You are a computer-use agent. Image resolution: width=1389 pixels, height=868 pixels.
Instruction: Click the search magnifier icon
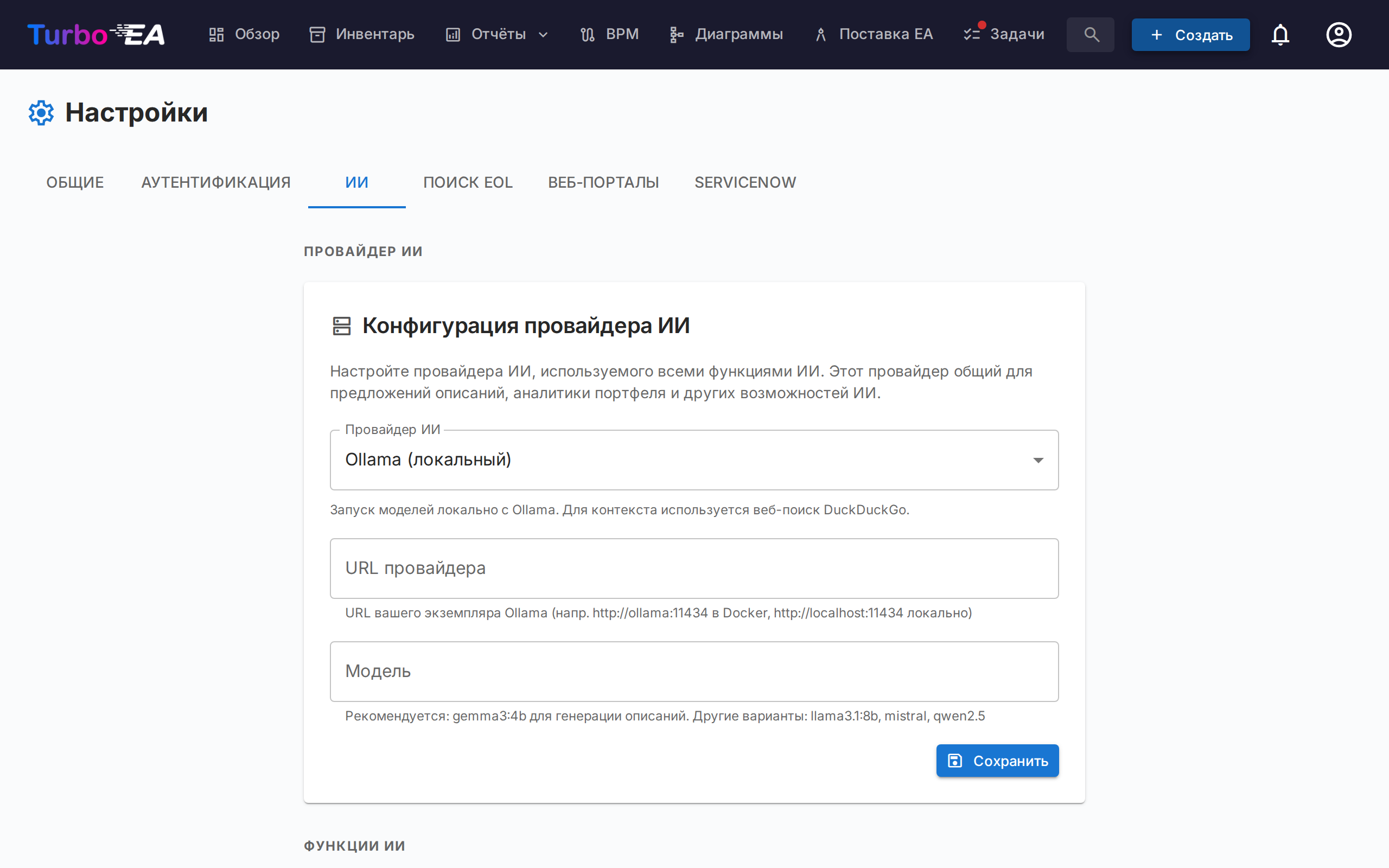click(1089, 34)
